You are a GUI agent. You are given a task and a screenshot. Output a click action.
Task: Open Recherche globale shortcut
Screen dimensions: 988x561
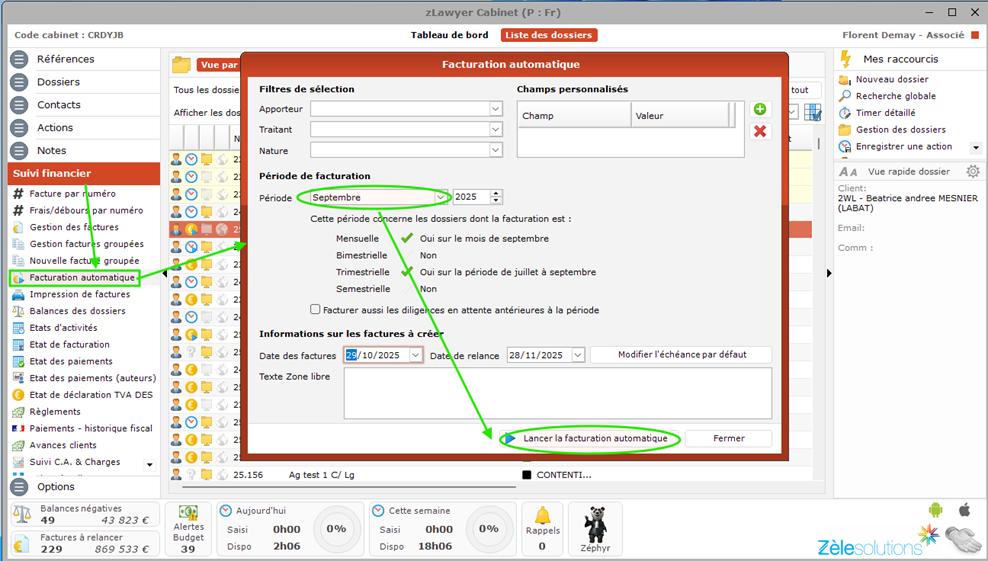(895, 96)
